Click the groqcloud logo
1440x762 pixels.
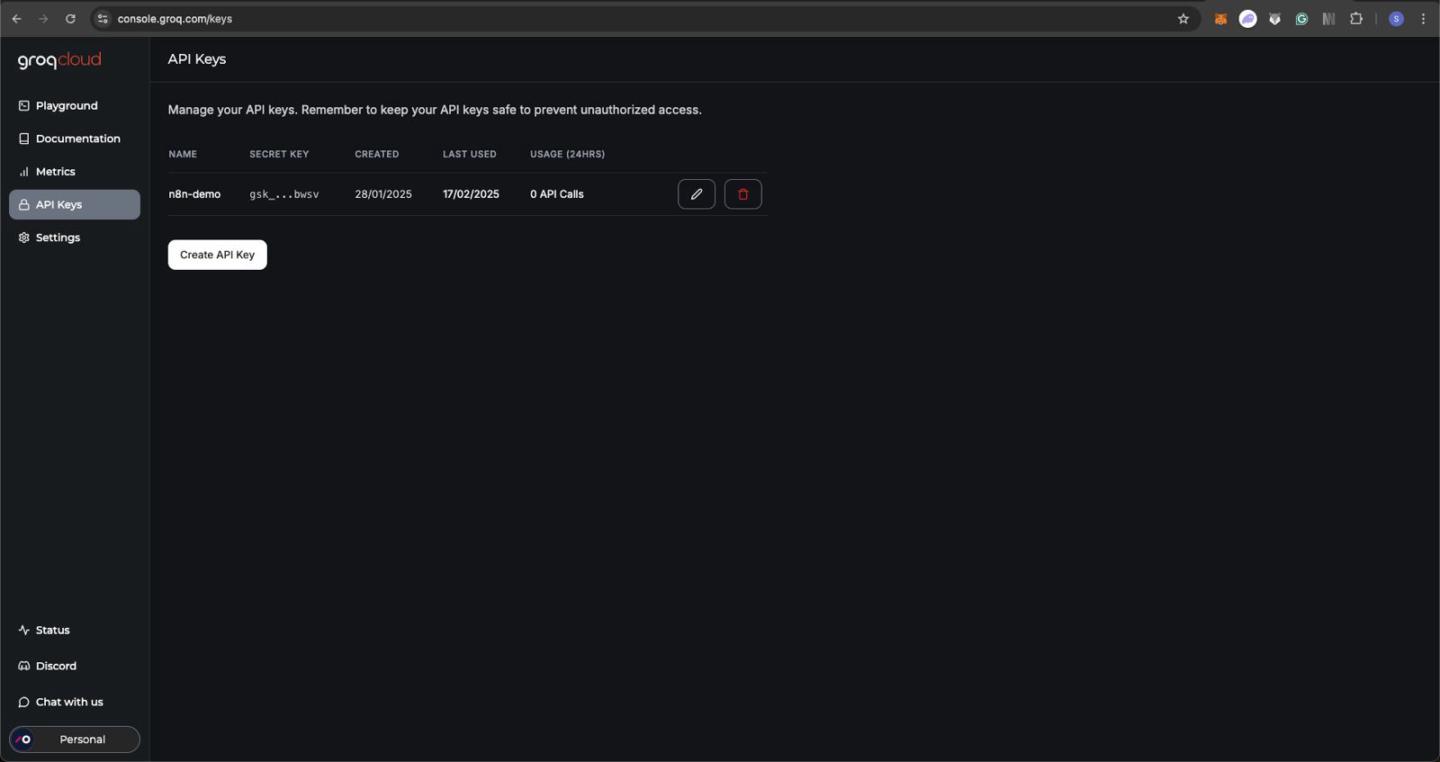click(x=58, y=60)
